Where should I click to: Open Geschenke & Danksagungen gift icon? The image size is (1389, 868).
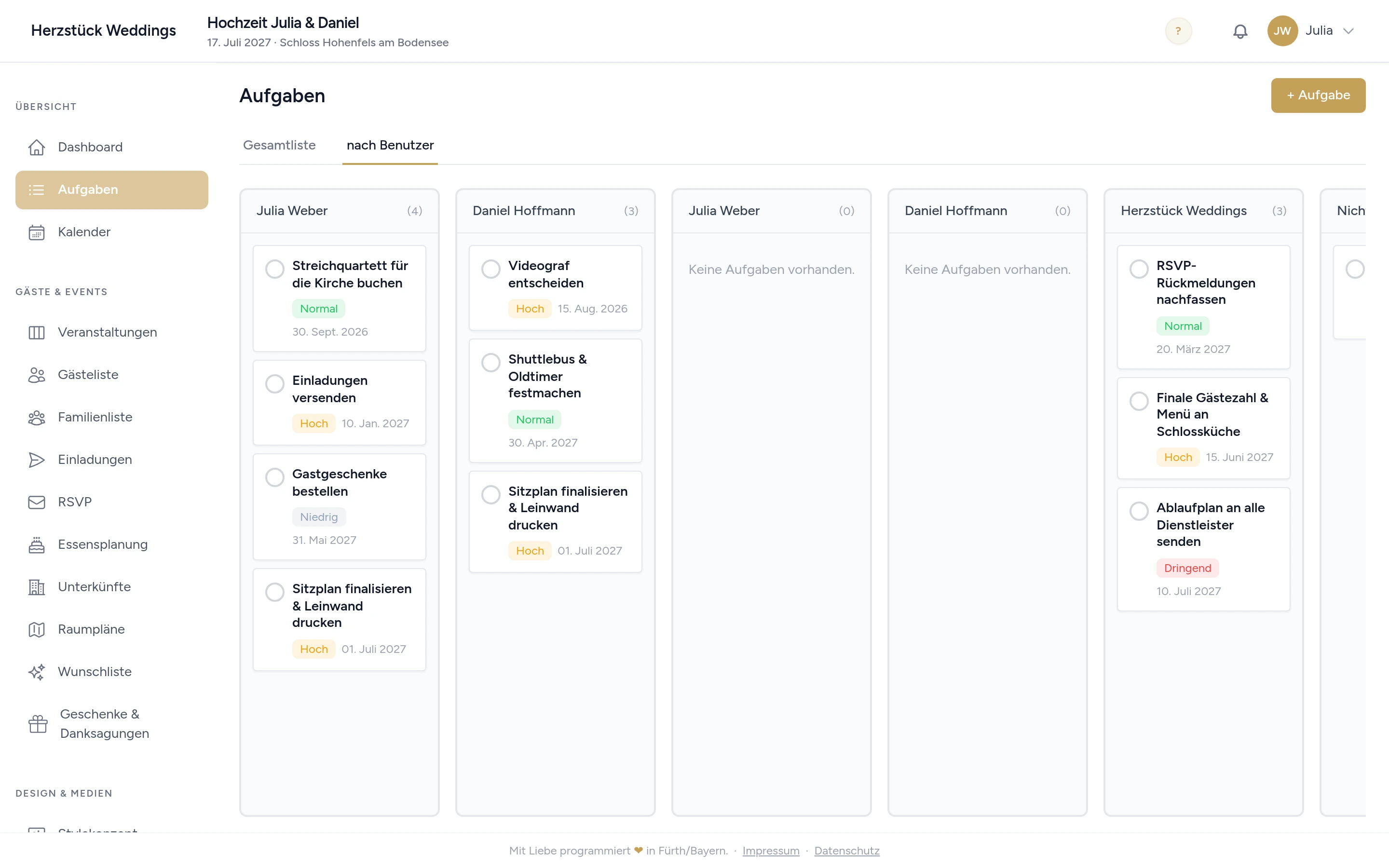[38, 724]
